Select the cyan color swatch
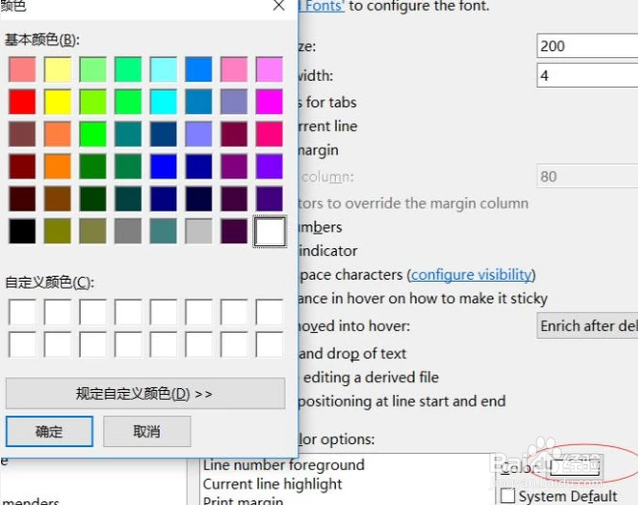 point(163,102)
